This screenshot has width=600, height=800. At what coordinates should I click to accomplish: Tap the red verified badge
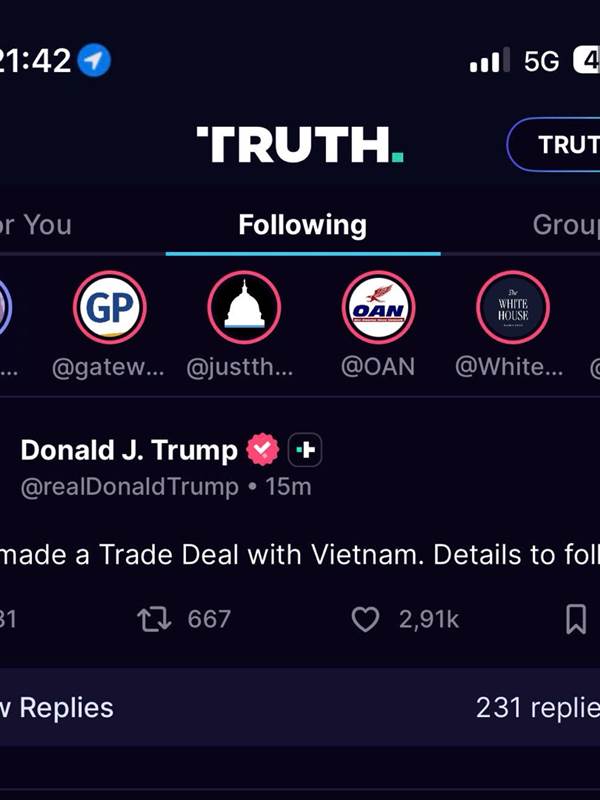pos(263,449)
